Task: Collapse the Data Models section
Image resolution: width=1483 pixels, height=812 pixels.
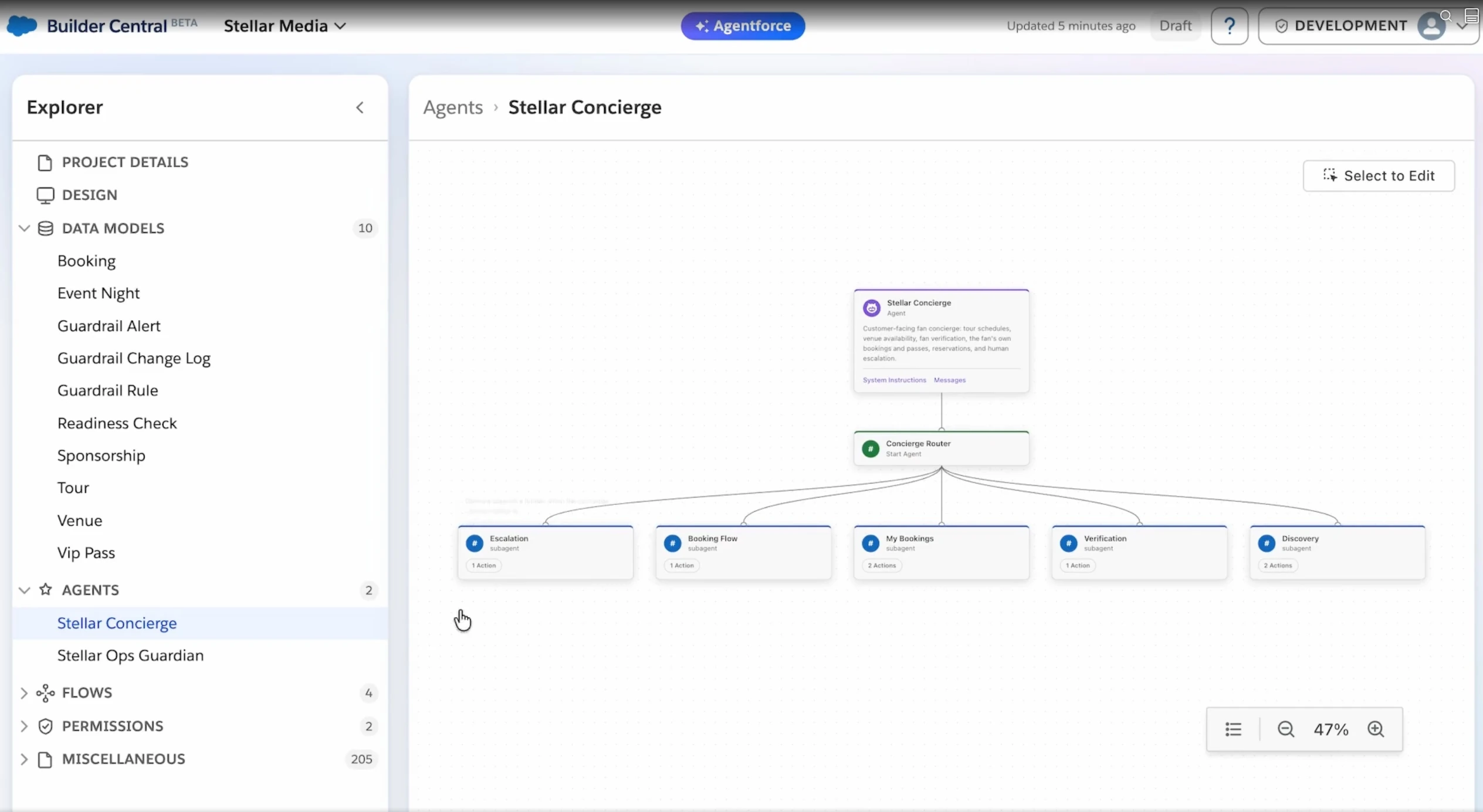Action: tap(24, 228)
